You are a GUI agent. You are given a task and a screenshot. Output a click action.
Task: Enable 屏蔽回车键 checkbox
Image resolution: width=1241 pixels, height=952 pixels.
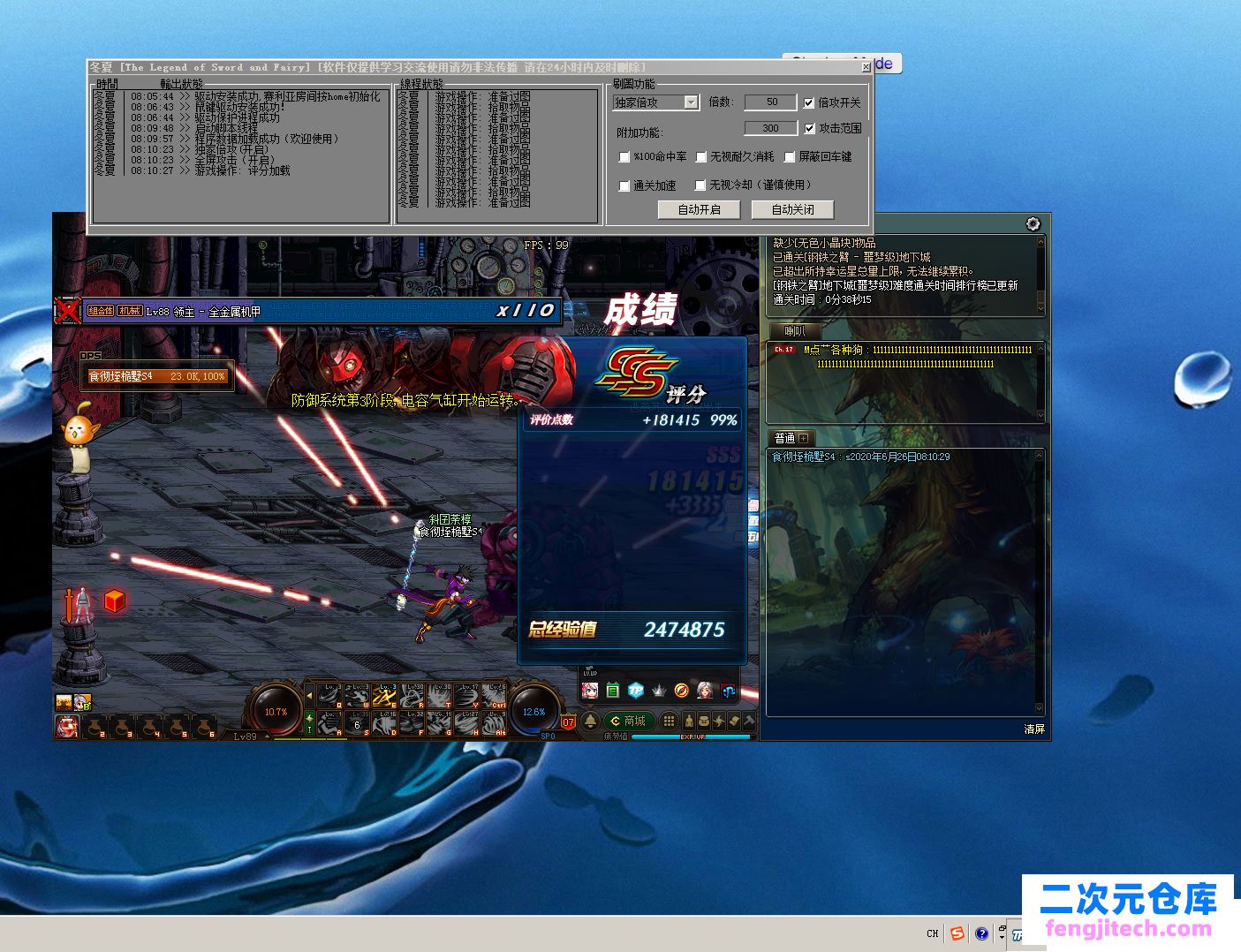point(790,157)
